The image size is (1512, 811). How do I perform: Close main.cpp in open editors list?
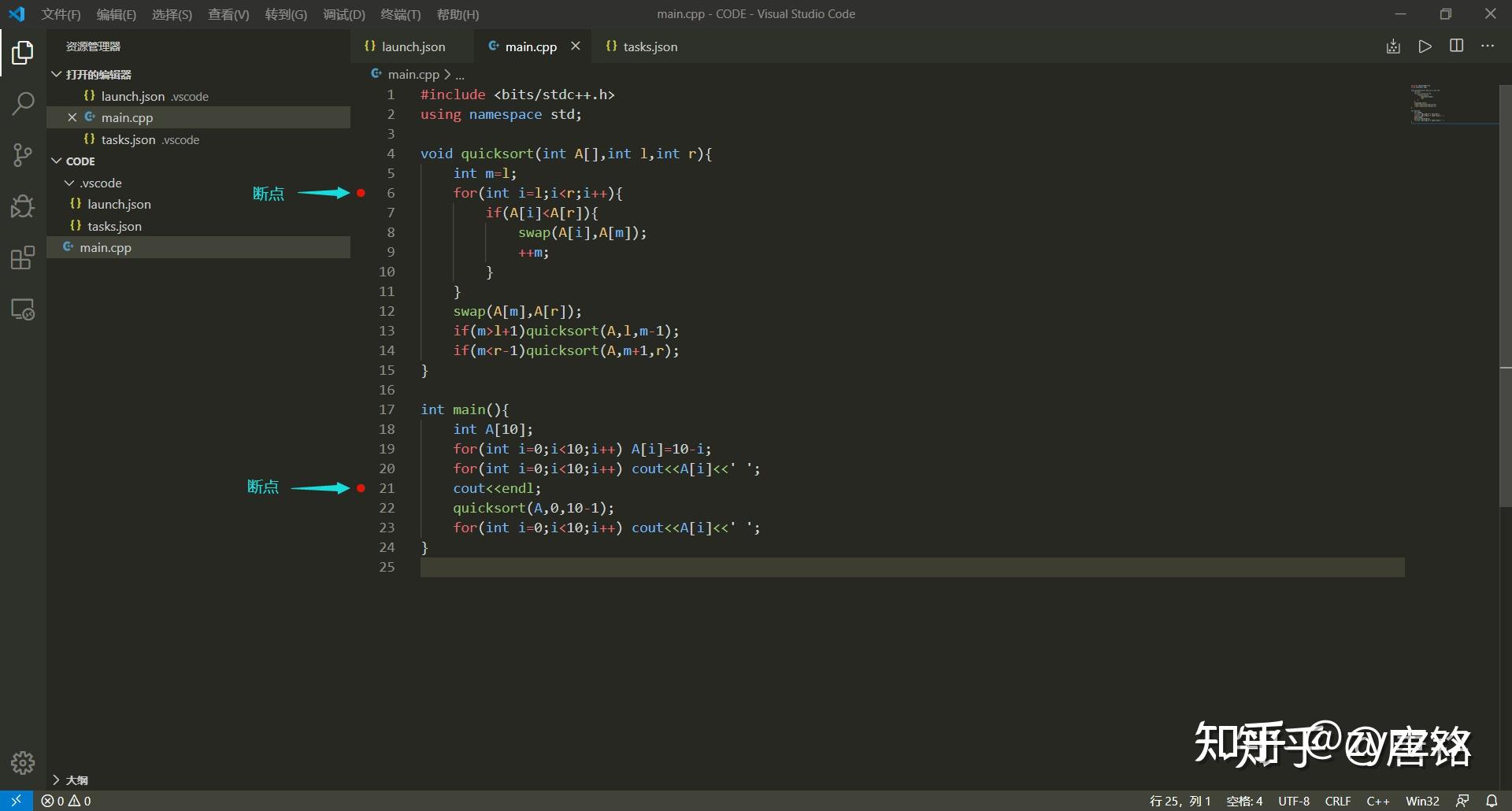click(72, 117)
